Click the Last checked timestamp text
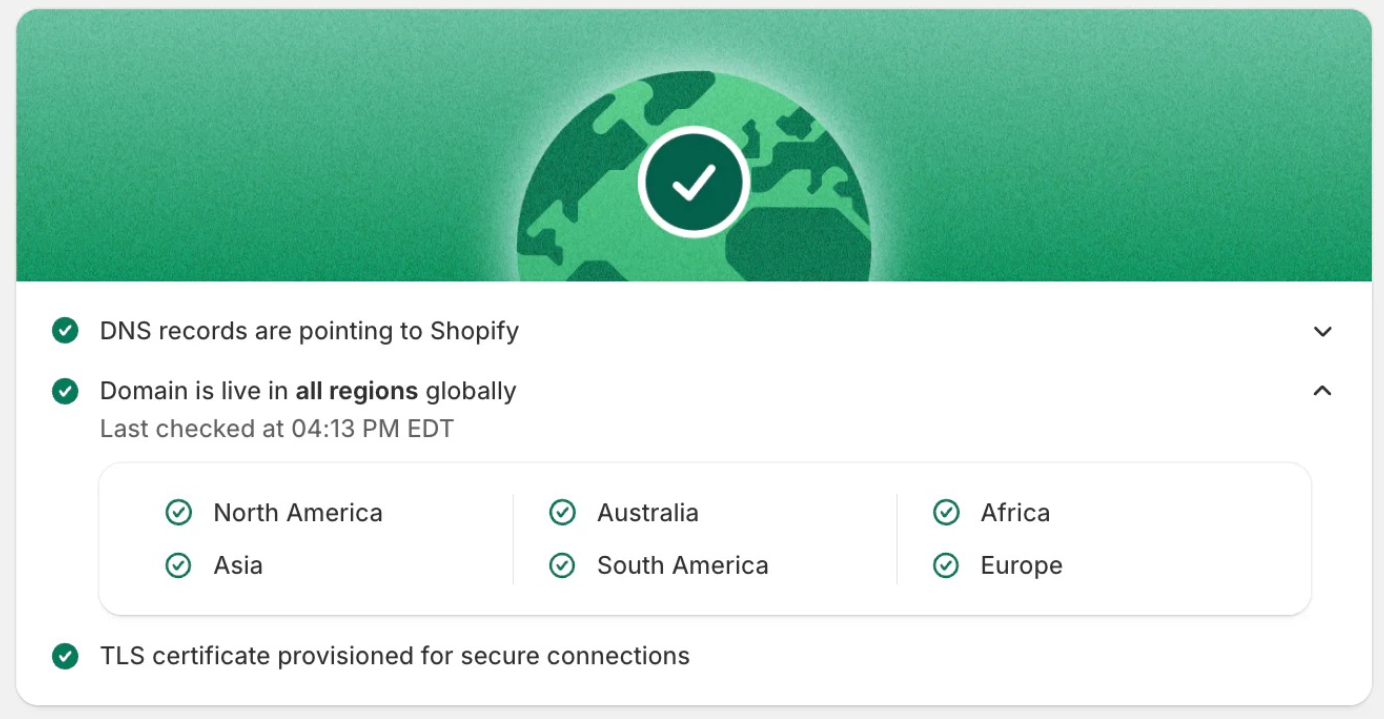 click(x=276, y=429)
